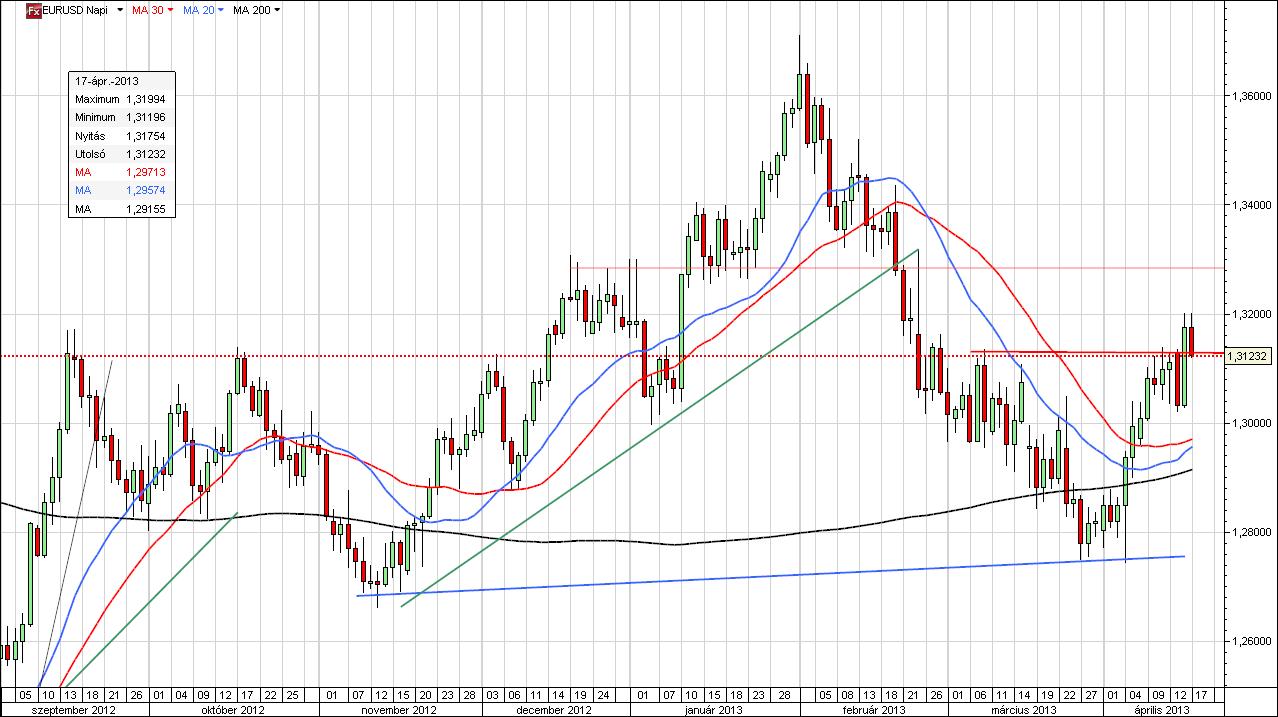The width and height of the screenshot is (1278, 717).
Task: Click the 1,32000 price axis label
Action: [1251, 314]
